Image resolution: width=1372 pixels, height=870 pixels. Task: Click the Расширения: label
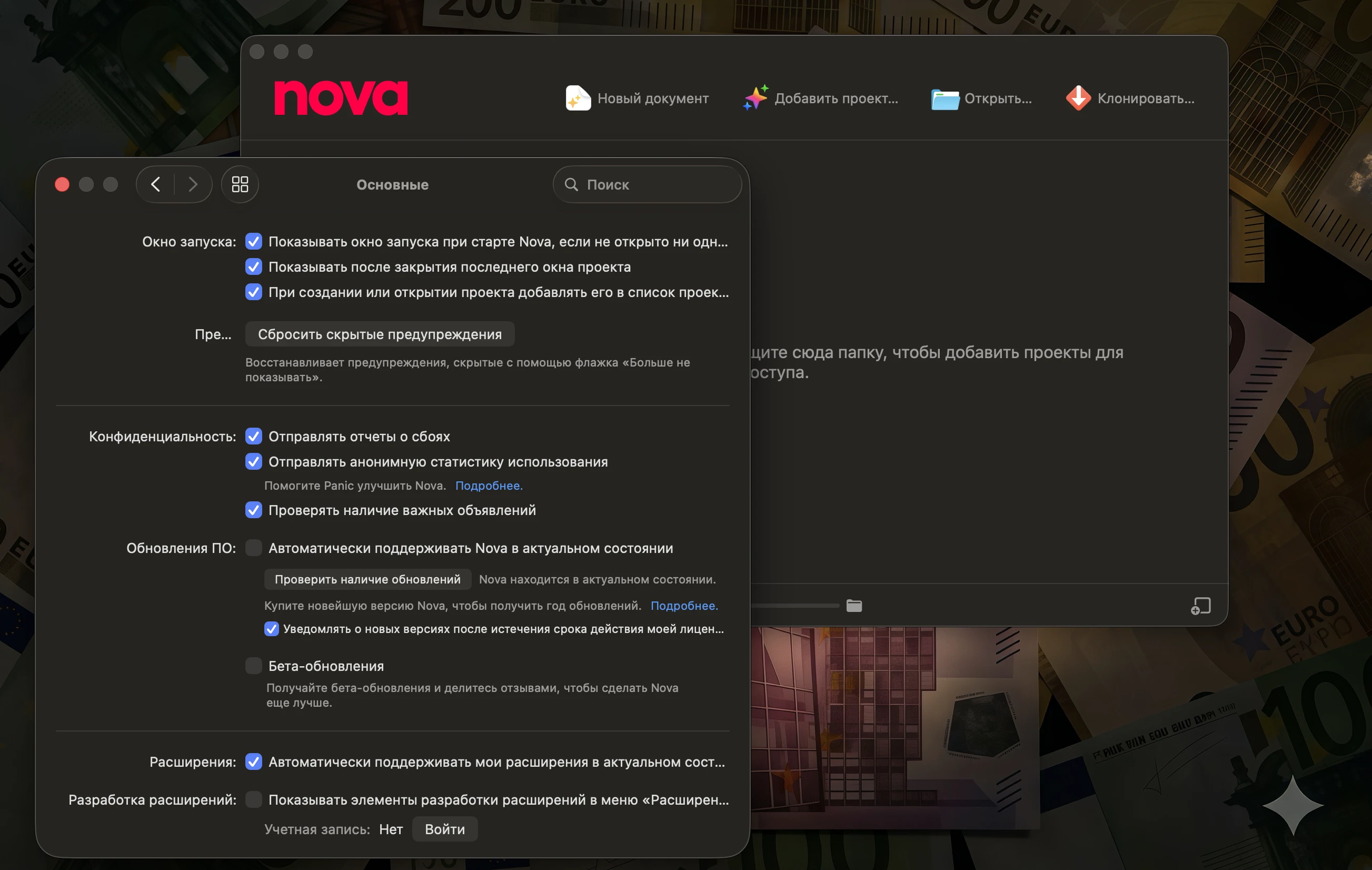click(x=193, y=762)
